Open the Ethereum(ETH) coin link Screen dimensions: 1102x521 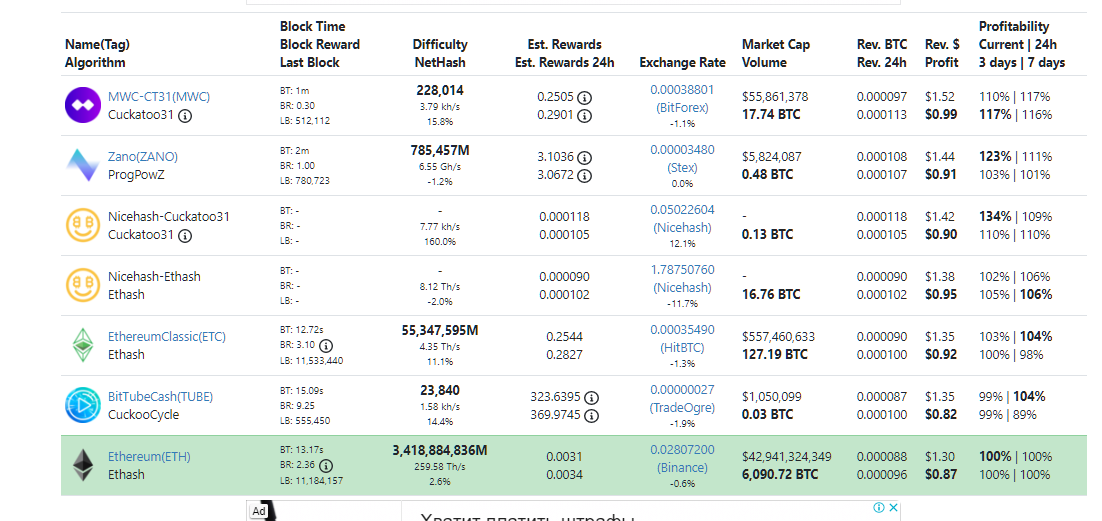click(x=149, y=456)
